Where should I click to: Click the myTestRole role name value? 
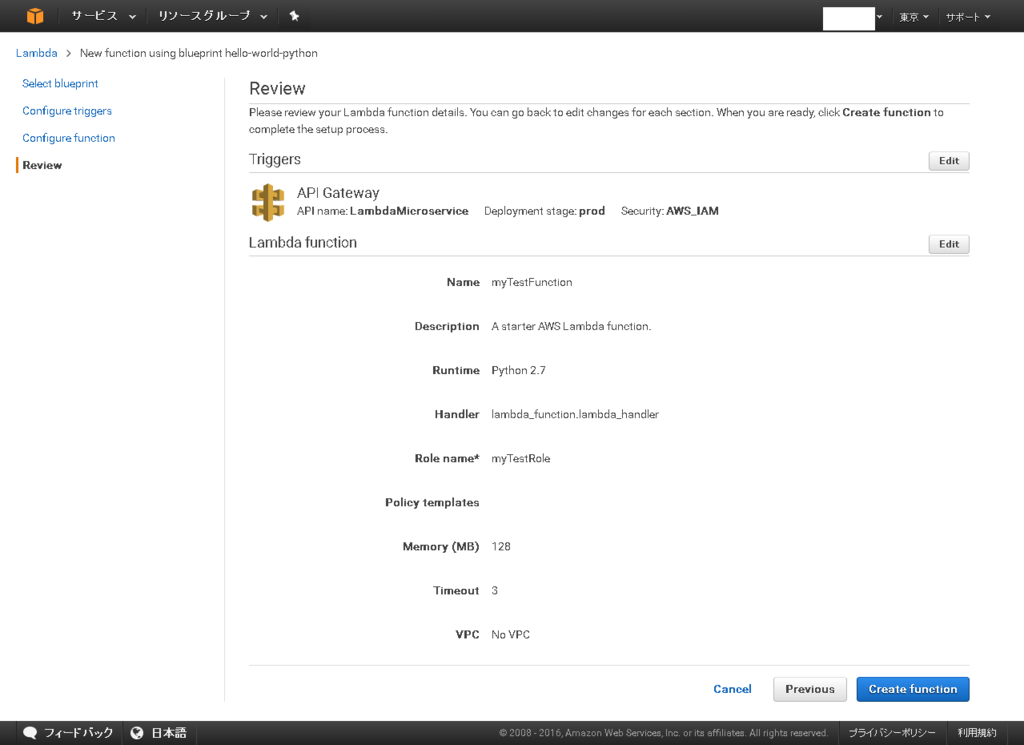tap(520, 458)
